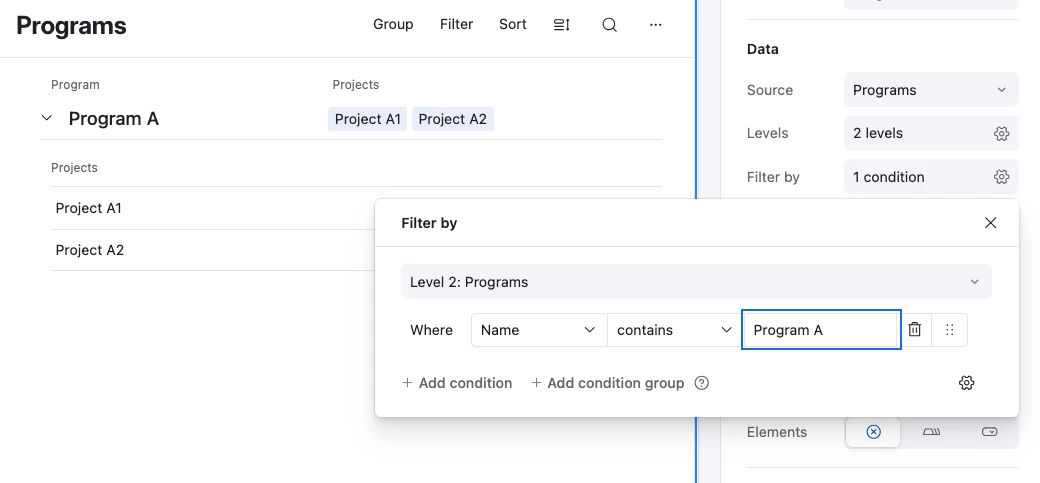1040x483 pixels.
Task: Open the Name field dropdown
Action: tap(538, 330)
